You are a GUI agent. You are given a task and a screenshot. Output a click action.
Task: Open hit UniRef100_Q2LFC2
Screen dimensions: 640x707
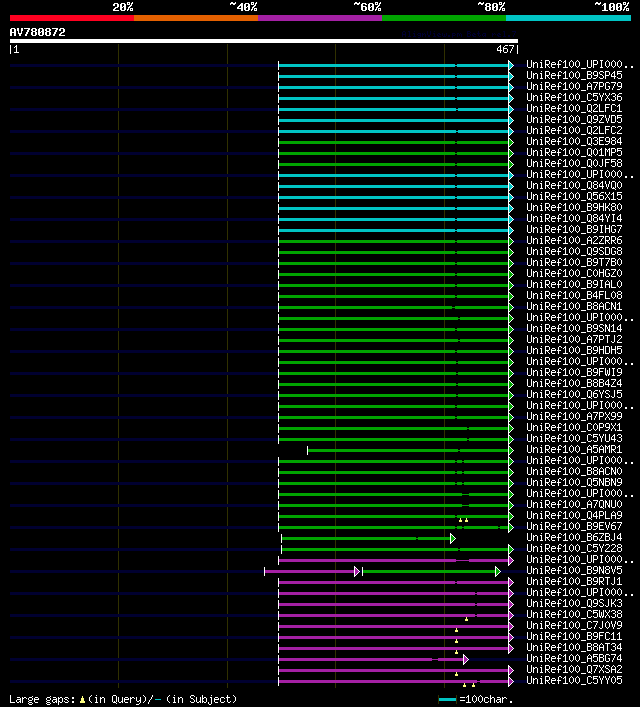[574, 130]
